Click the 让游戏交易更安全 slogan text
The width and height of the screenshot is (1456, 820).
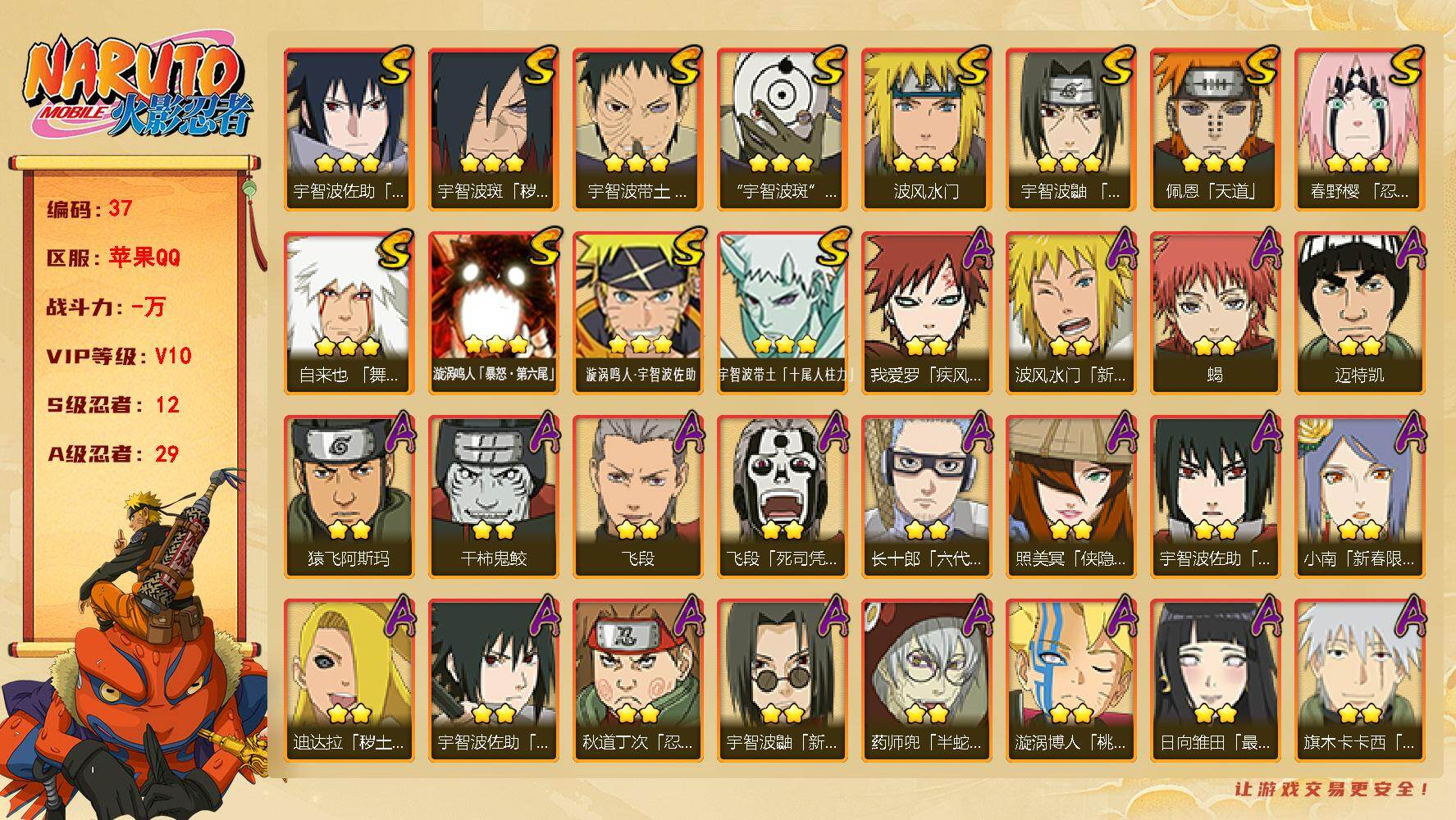[x=1333, y=789]
